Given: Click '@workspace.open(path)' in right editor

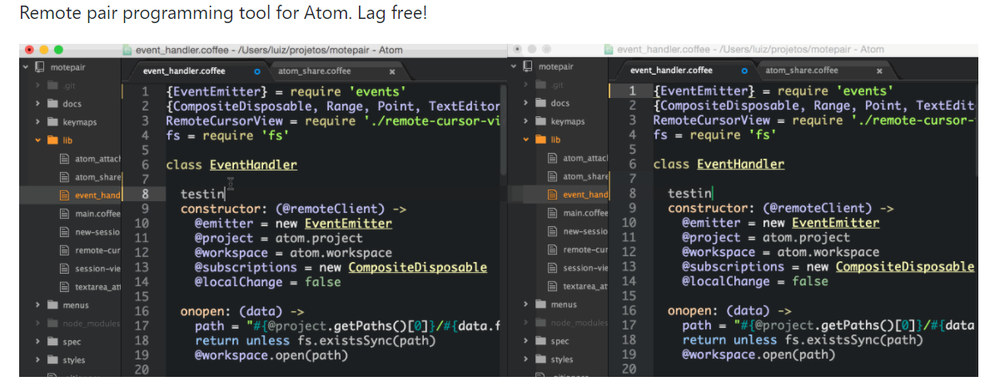Looking at the screenshot, I should [x=758, y=354].
